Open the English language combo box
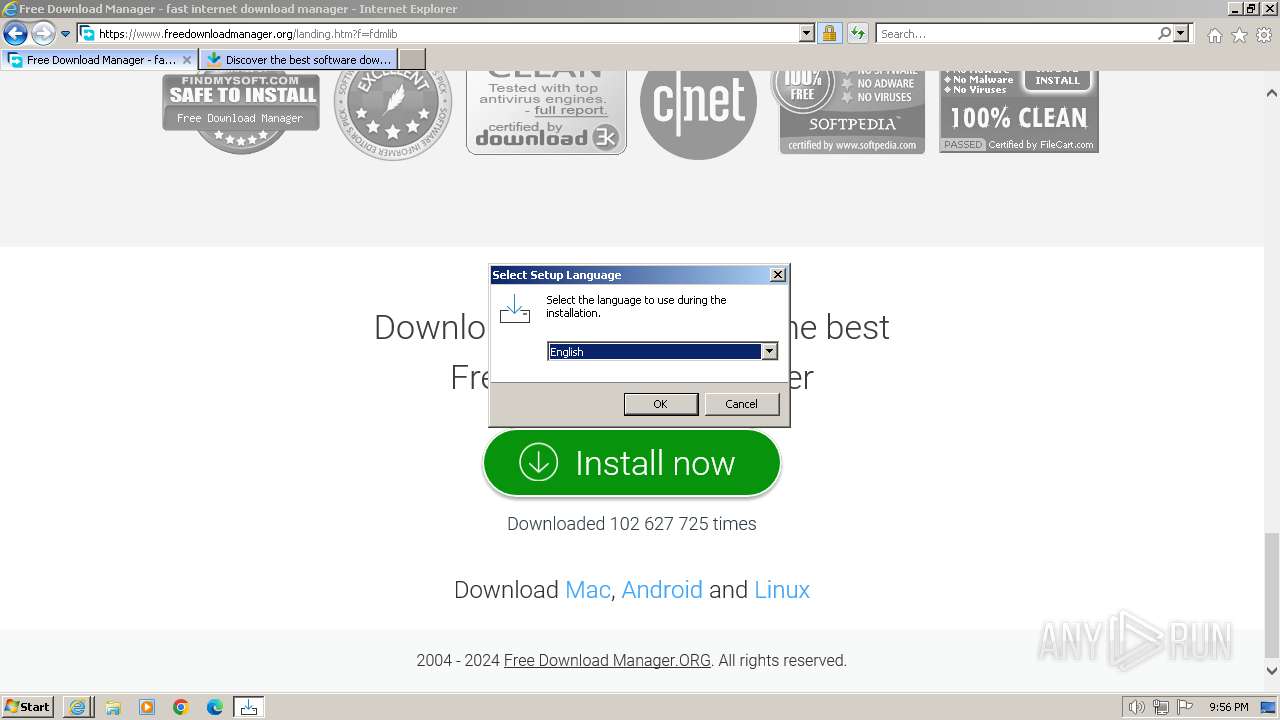This screenshot has width=1280, height=720. tap(662, 352)
